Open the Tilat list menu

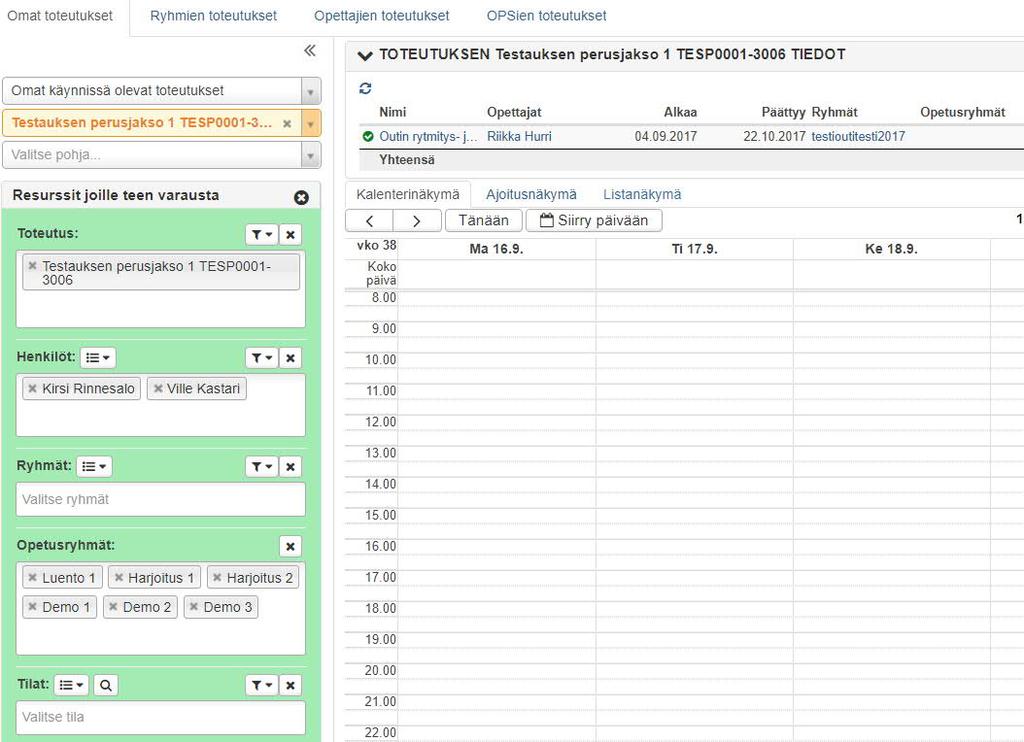click(x=72, y=685)
